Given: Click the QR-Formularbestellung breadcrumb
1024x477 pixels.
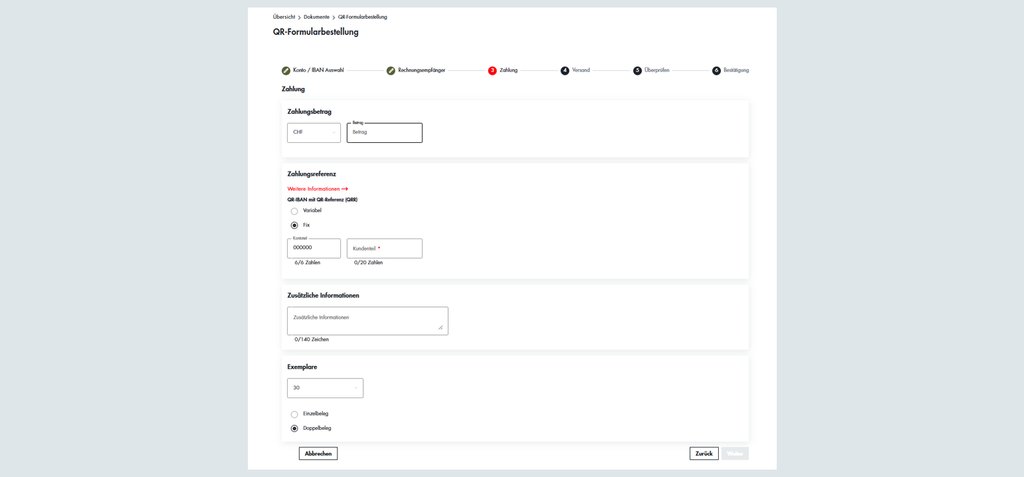Looking at the screenshot, I should coord(362,17).
